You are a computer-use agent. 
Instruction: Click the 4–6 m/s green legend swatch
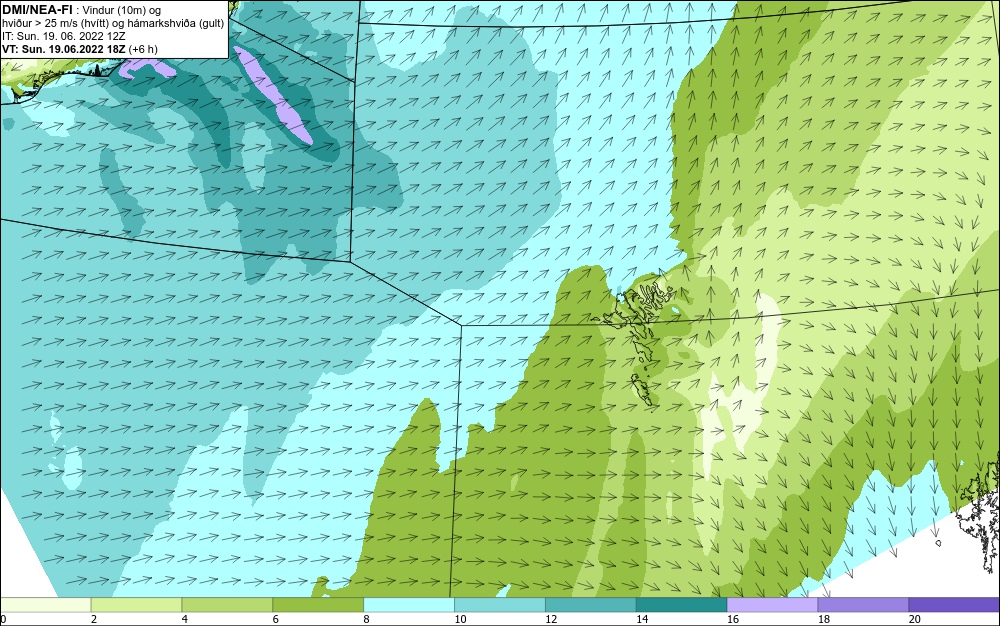(x=227, y=605)
